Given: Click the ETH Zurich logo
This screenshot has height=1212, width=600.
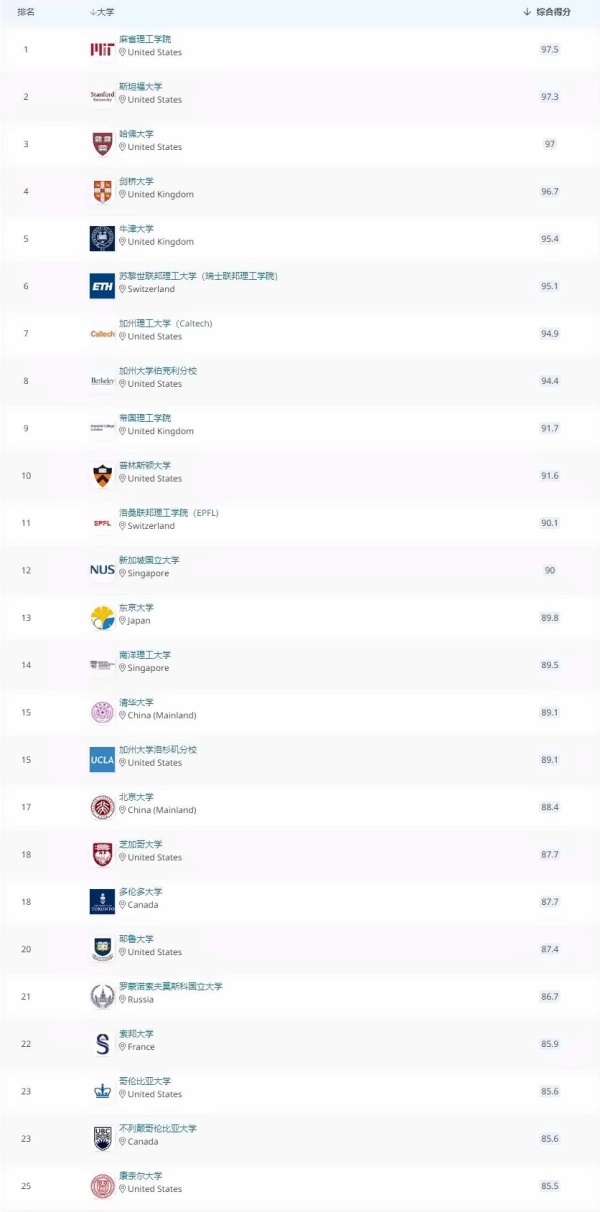Looking at the screenshot, I should click(102, 286).
